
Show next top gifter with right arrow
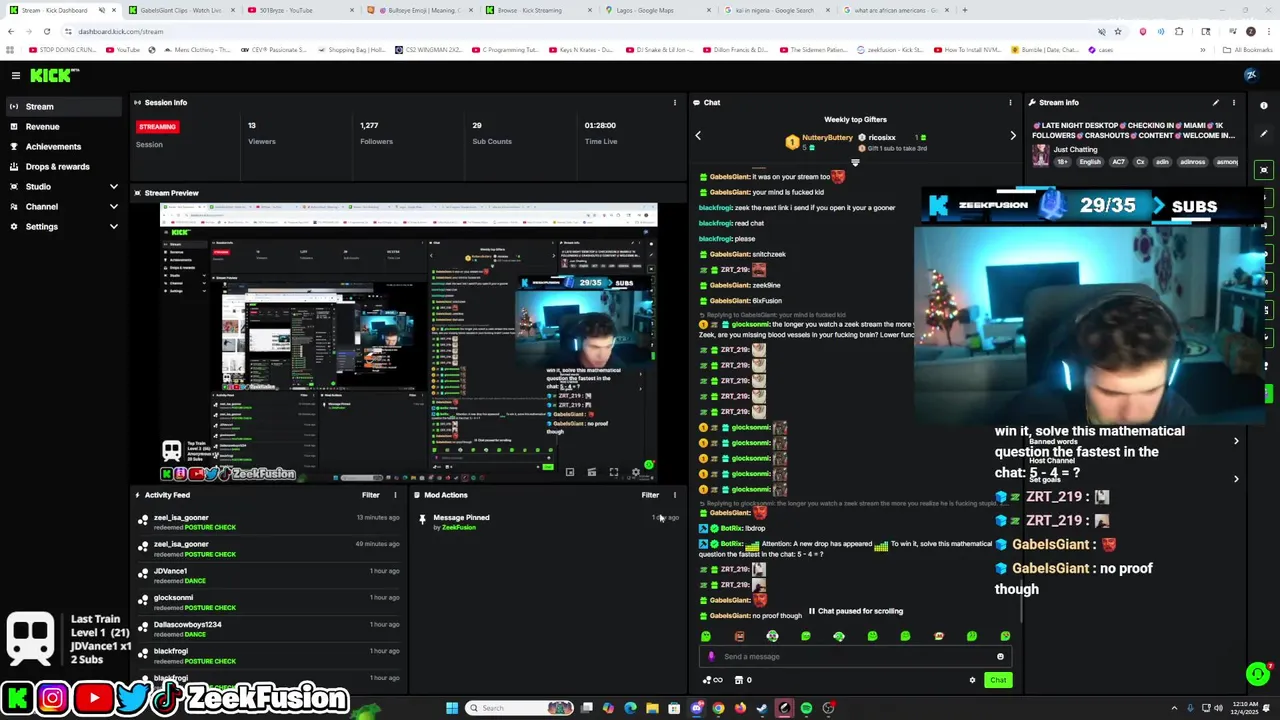click(1012, 135)
